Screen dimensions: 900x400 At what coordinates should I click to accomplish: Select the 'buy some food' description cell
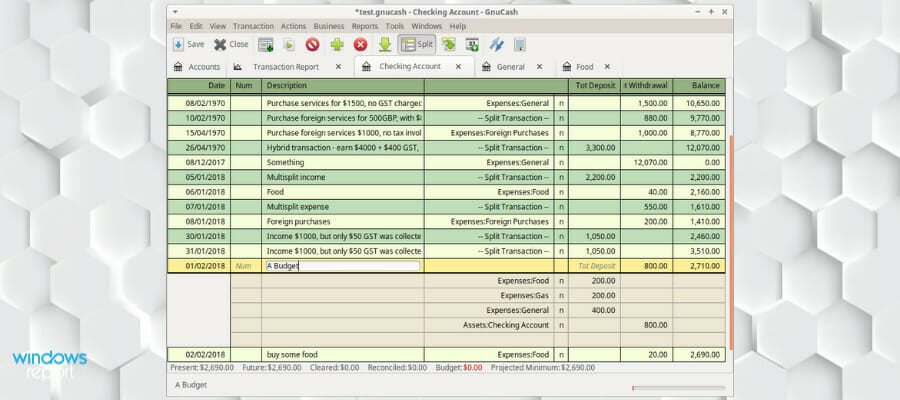coord(343,355)
